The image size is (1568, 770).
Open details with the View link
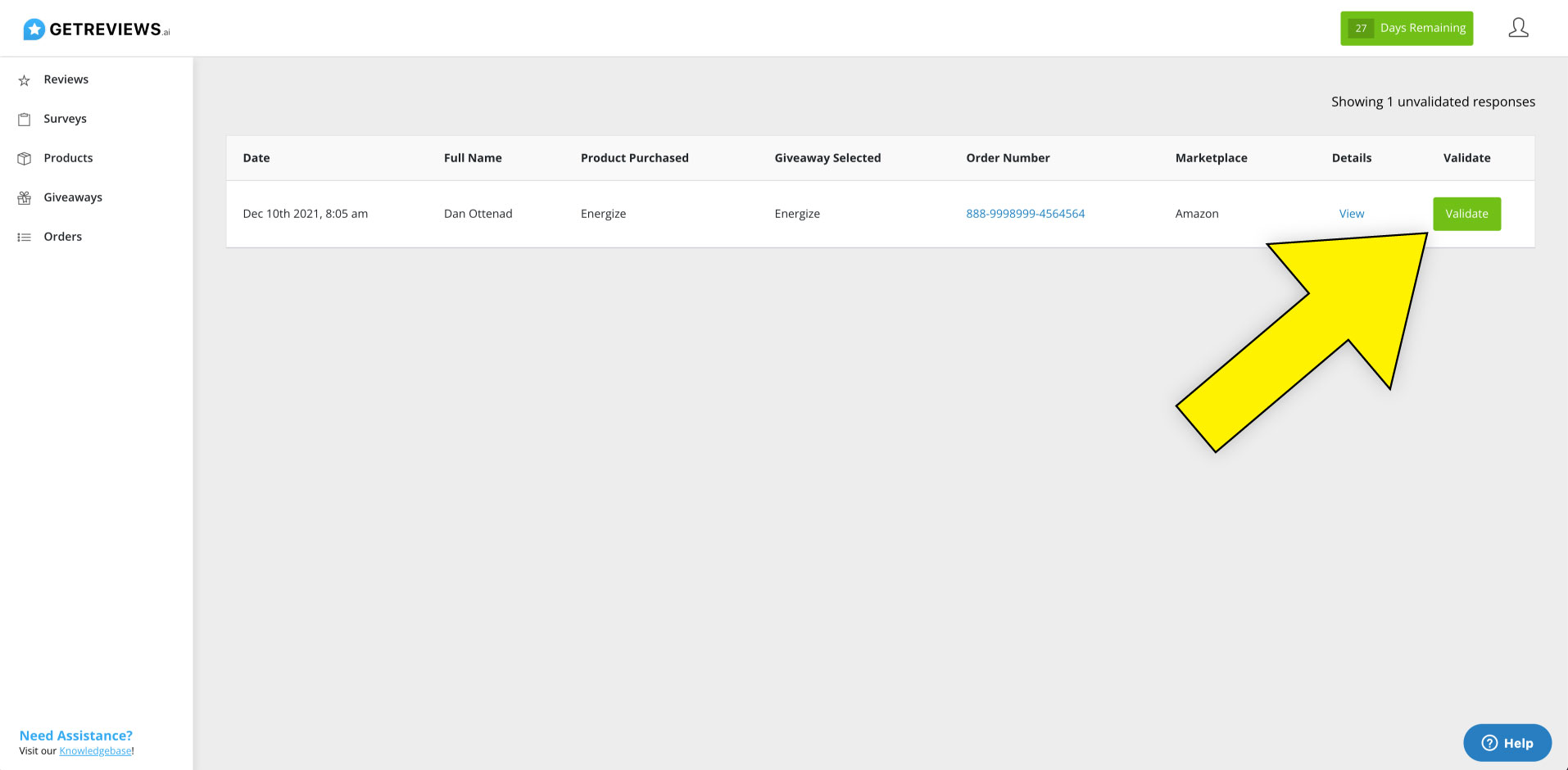[x=1351, y=213]
